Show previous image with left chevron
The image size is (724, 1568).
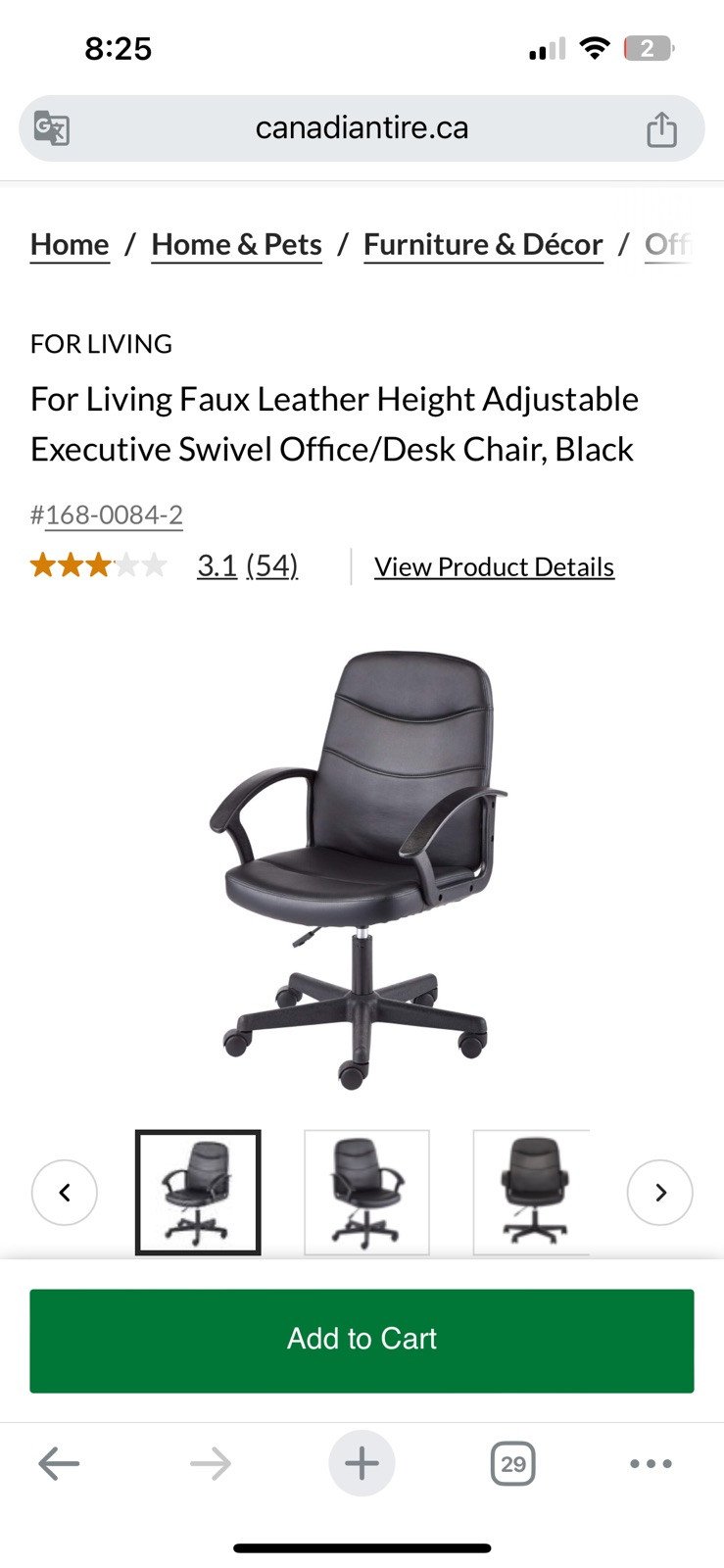tap(65, 1193)
